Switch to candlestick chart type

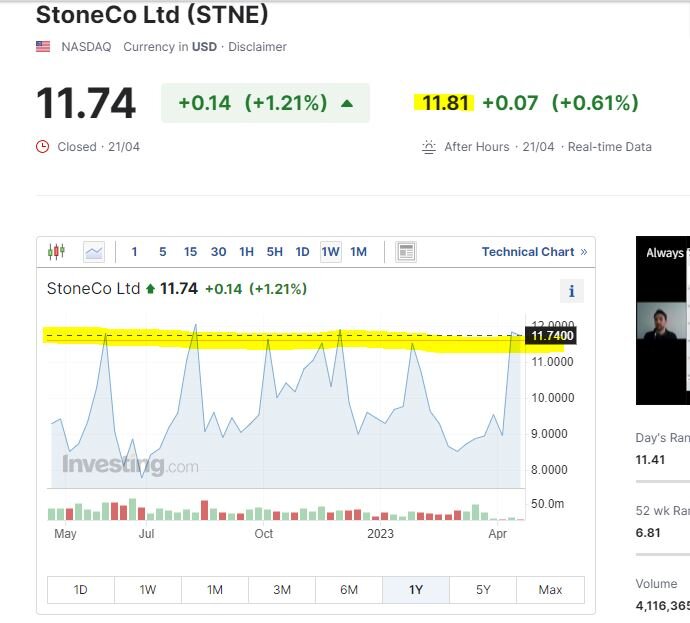point(56,252)
